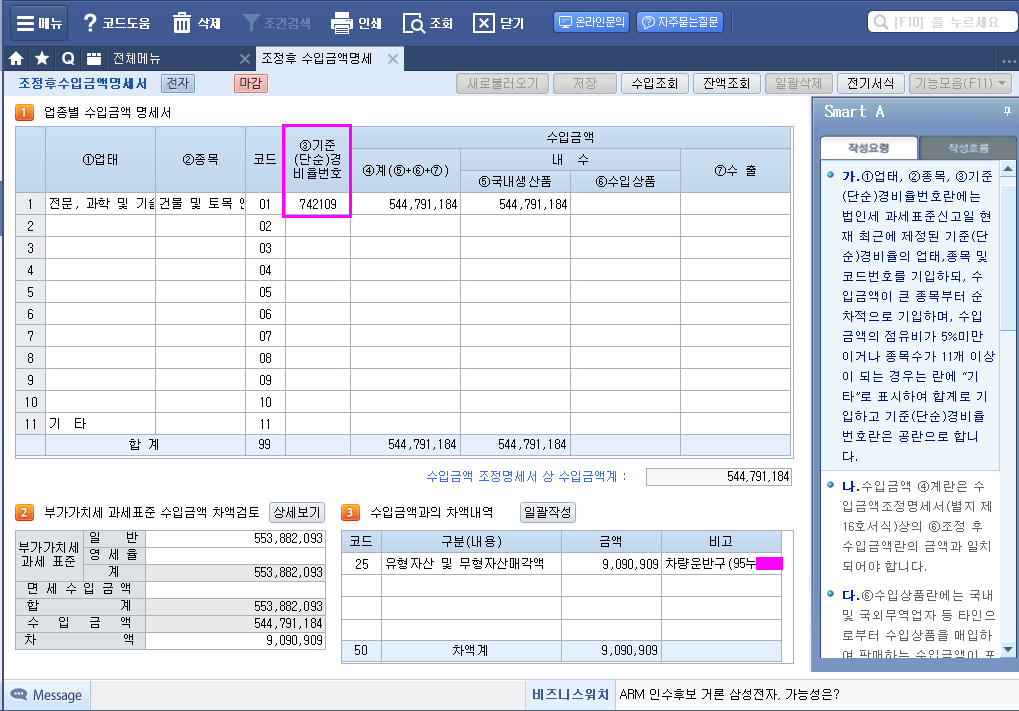The width and height of the screenshot is (1019, 711).
Task: Close the 전체메뉴 tab
Action: point(245,59)
